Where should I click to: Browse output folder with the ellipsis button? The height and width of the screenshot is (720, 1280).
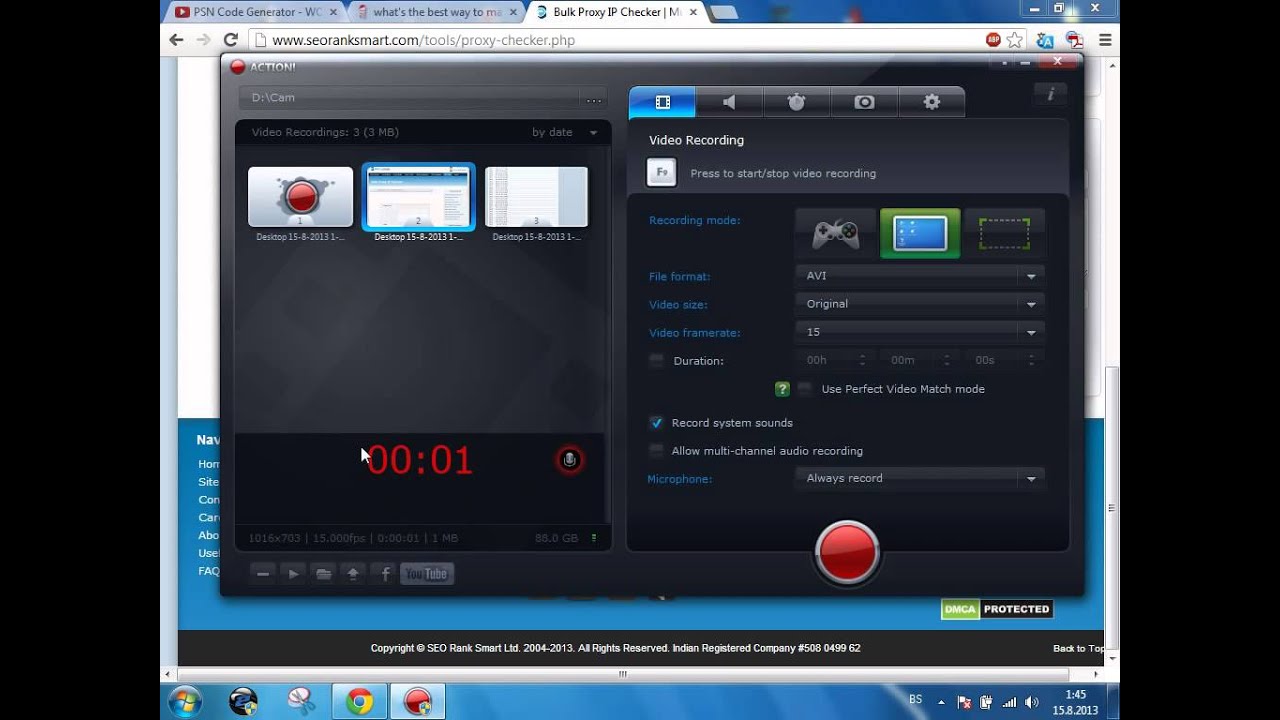(594, 98)
